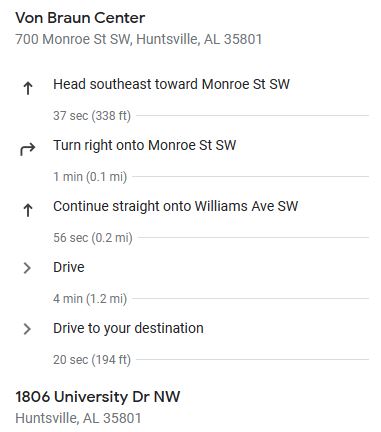Click the Von Braun Center starting point title
Screen dimensions: 381x432
coord(80,18)
